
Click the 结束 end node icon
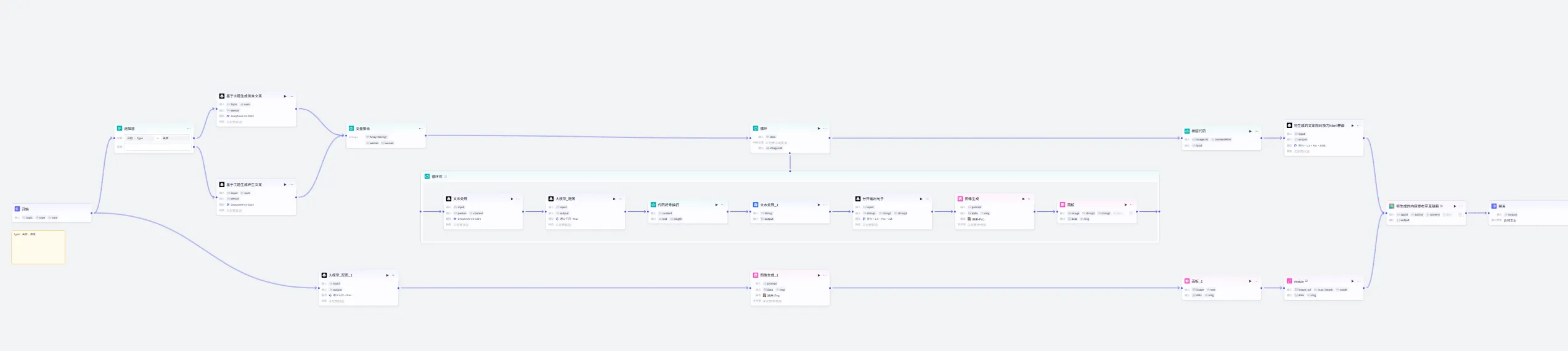tap(1494, 206)
